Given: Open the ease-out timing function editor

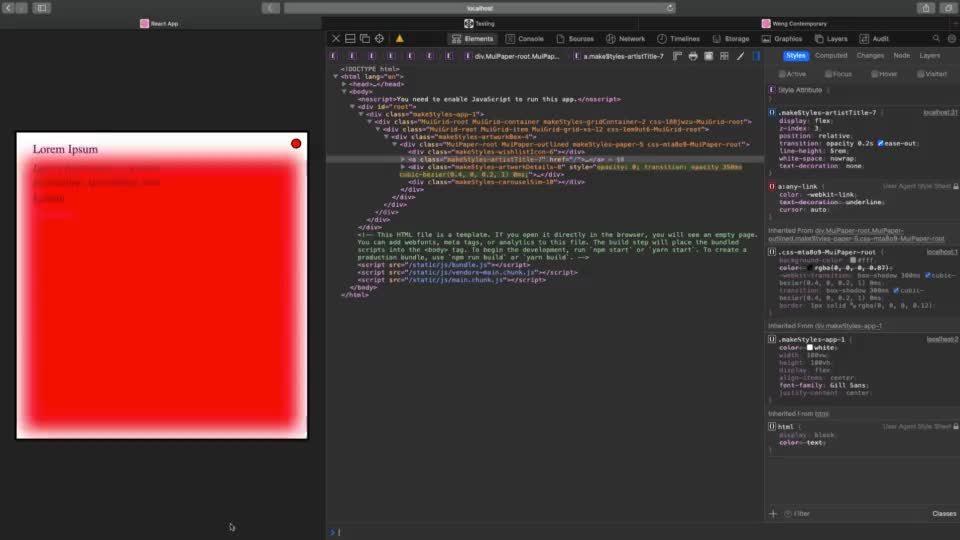Looking at the screenshot, I should click(x=880, y=143).
